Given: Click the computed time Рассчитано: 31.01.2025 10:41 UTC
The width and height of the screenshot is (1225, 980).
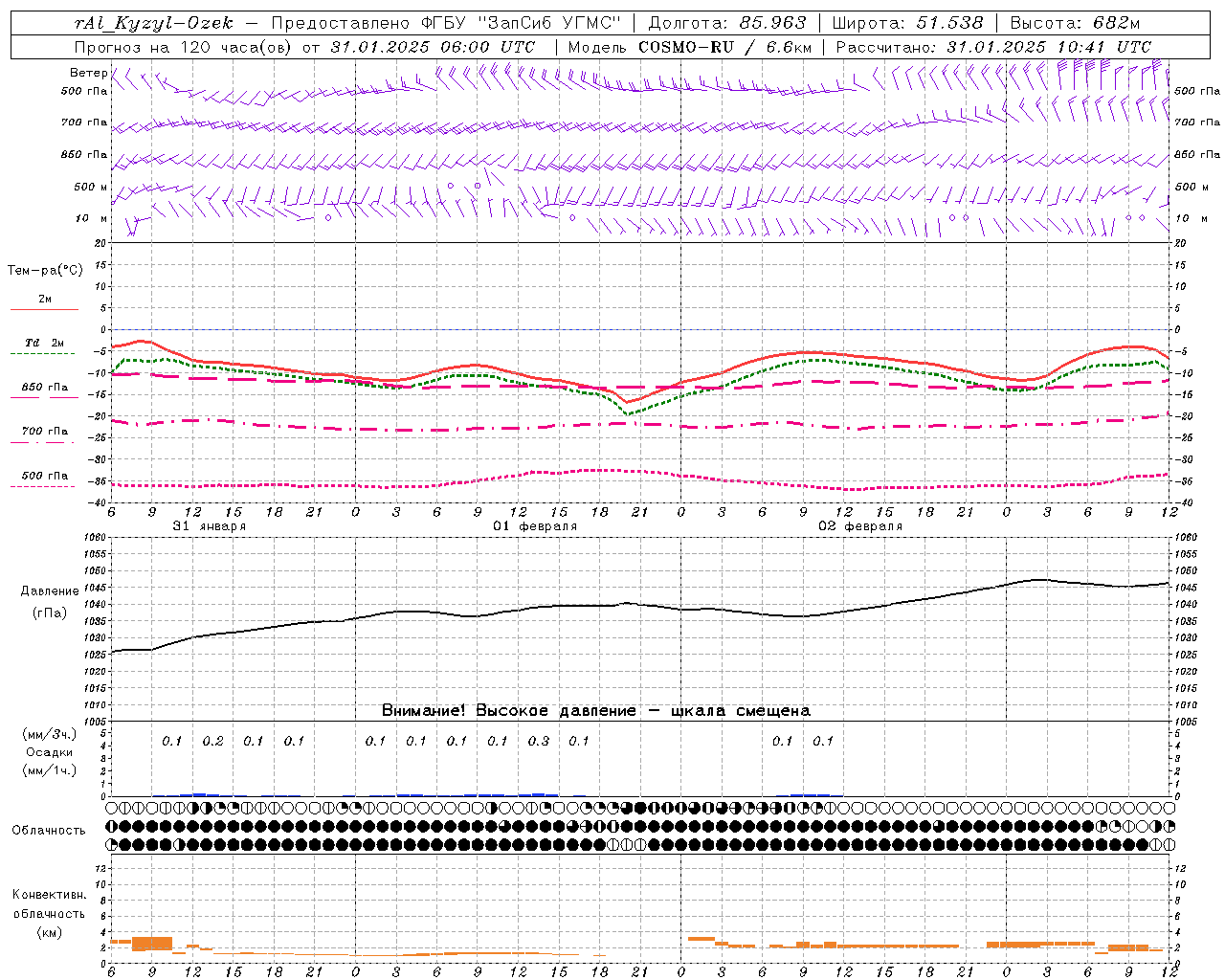Looking at the screenshot, I should pyautogui.click(x=993, y=47).
